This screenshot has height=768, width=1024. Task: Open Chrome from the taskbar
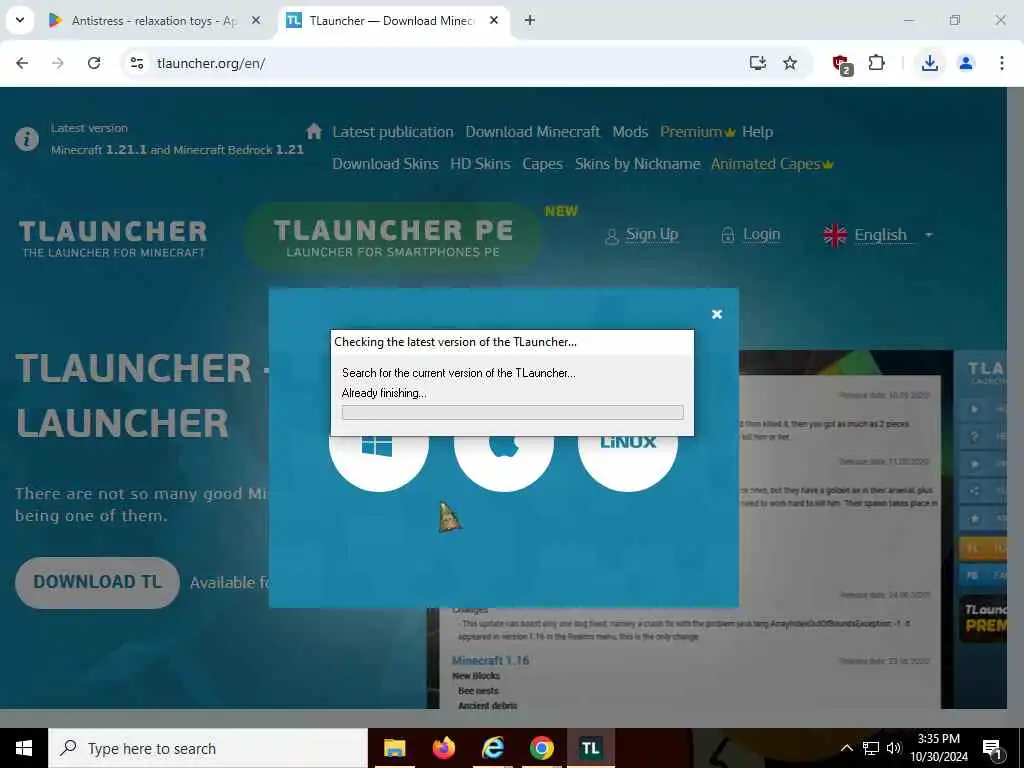(x=541, y=748)
